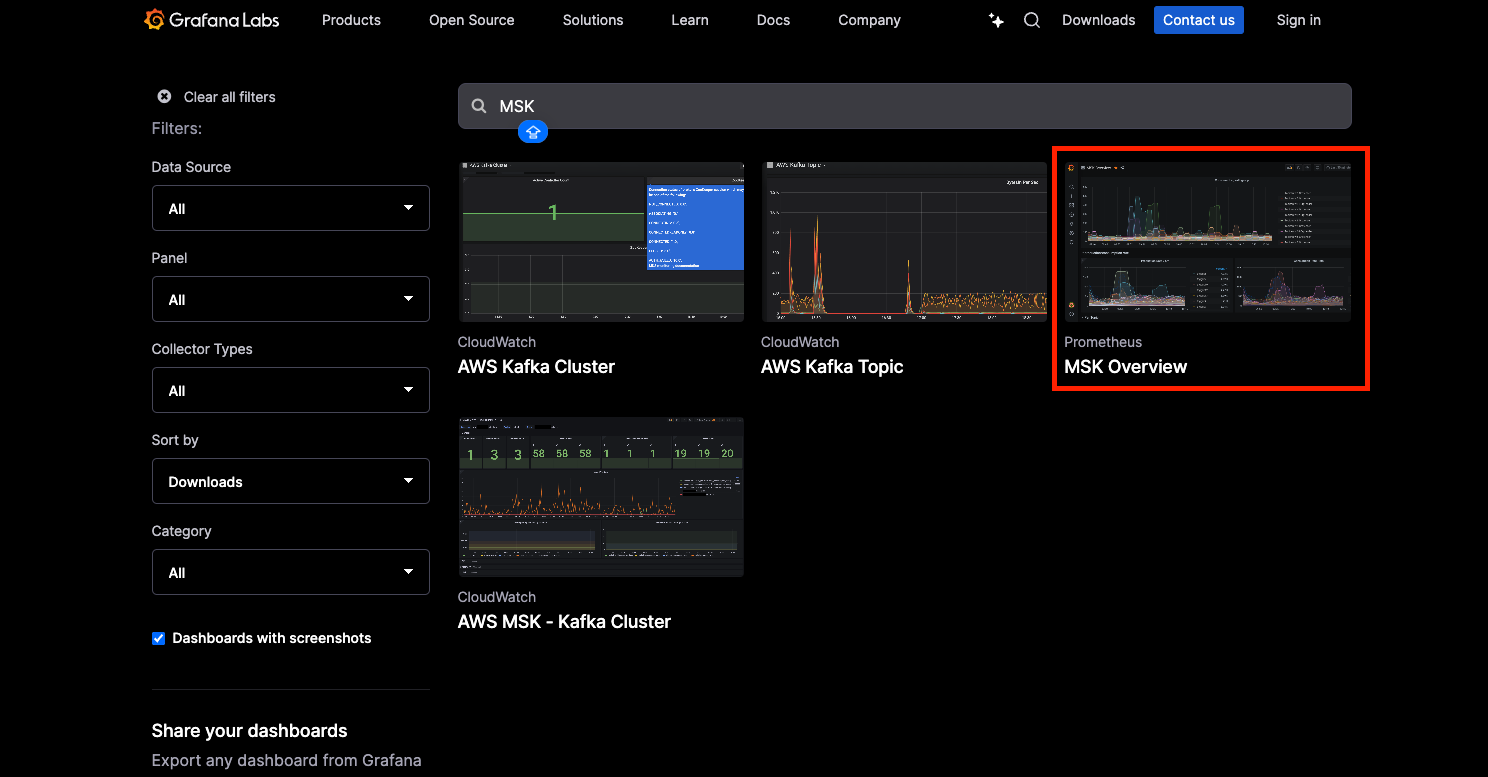Click the Clear all filters X icon
This screenshot has width=1488, height=777.
[x=164, y=97]
